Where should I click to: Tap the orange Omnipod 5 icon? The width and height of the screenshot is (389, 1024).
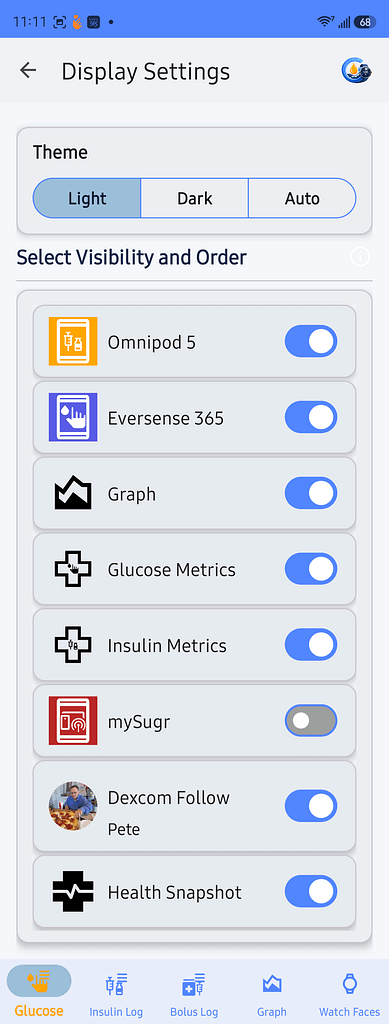coord(73,341)
